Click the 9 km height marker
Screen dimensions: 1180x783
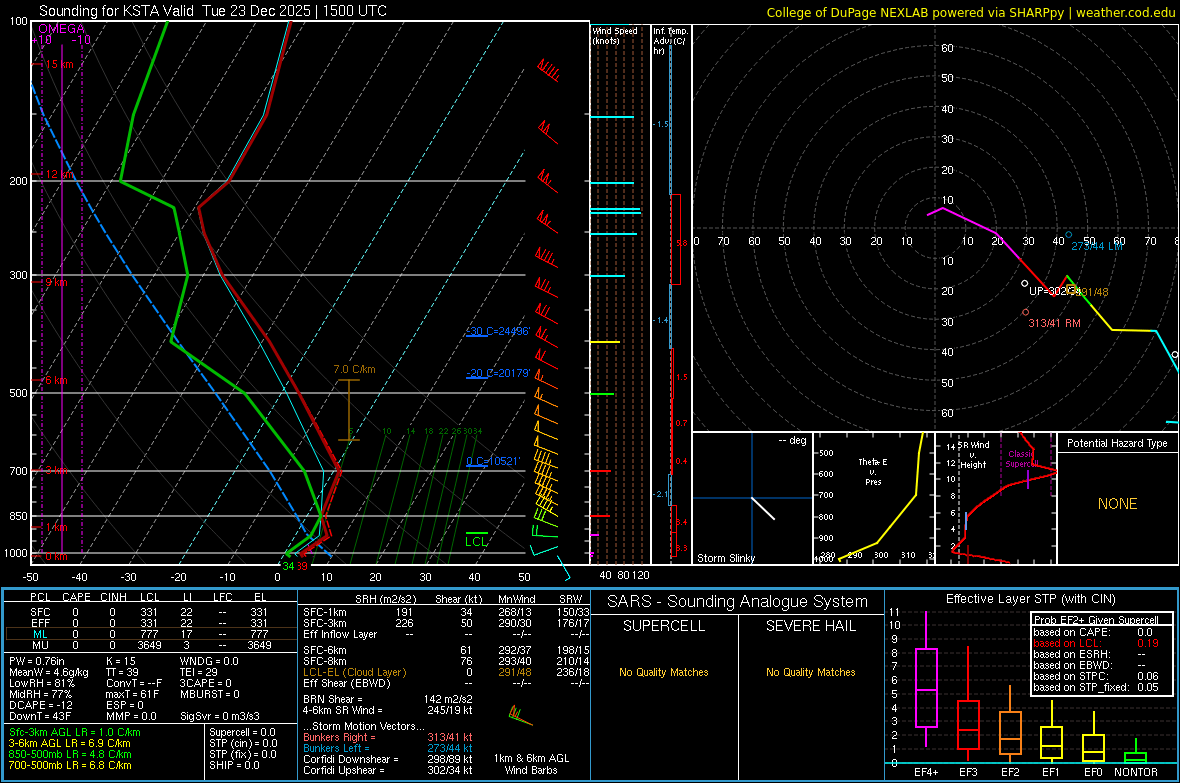[x=56, y=283]
